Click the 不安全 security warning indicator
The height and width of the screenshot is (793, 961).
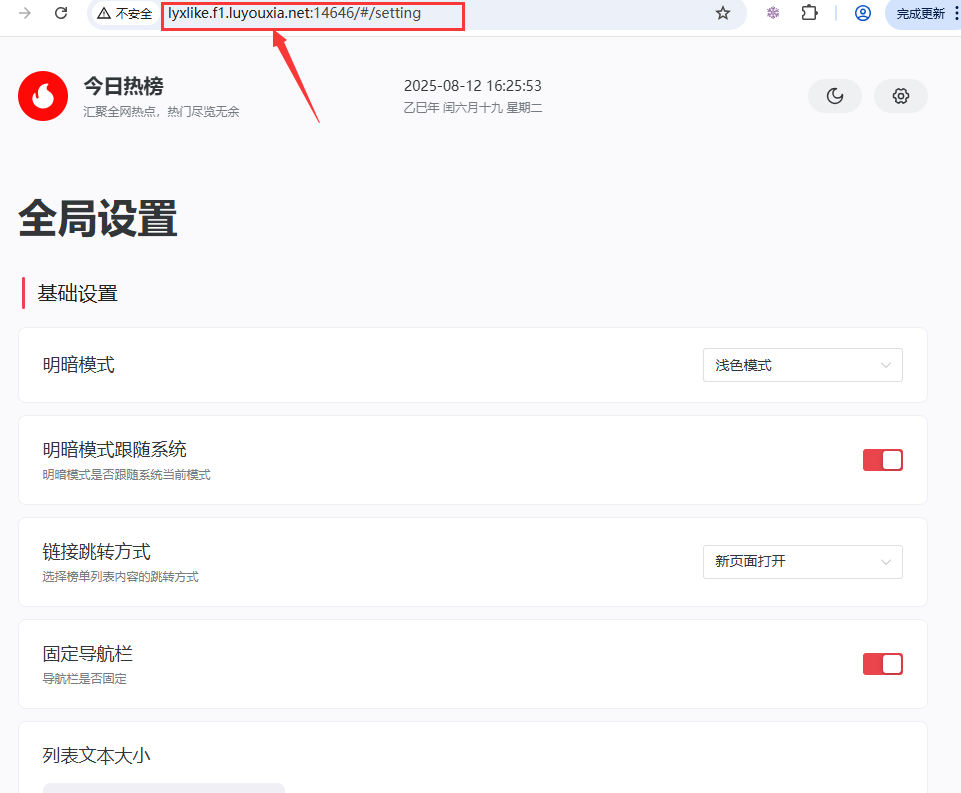point(125,13)
